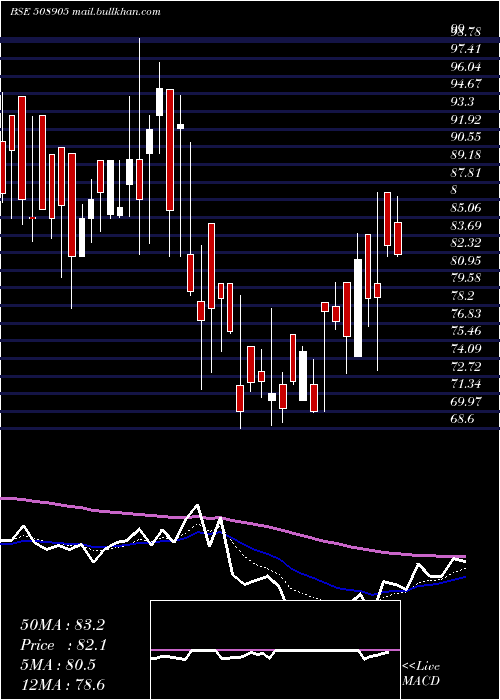Click the tall white candlestick near 80.95
Viewport: 500px width, 700px height.
[x=358, y=308]
